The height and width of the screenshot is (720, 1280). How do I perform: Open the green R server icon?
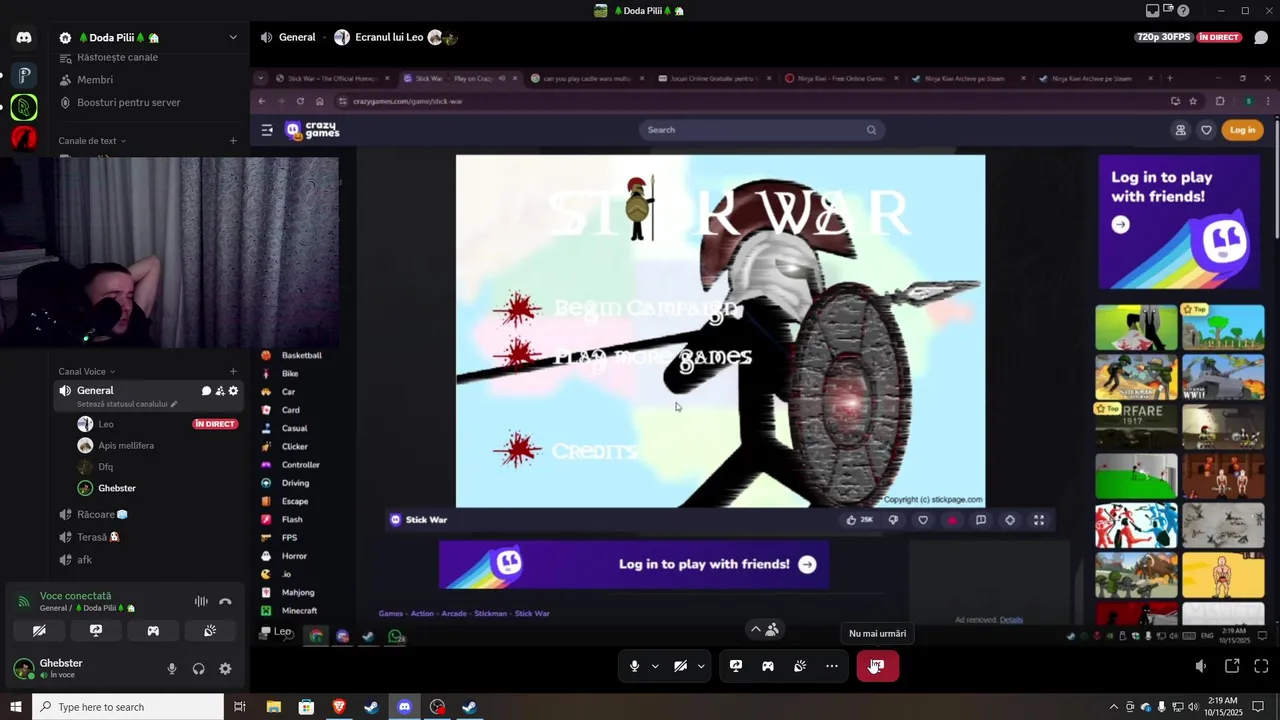[24, 106]
